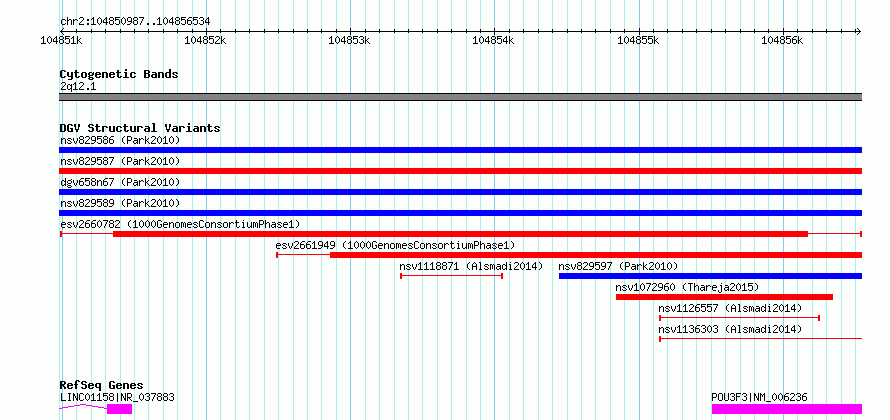Click the ruler's right-pointing arrowhead
Viewport: 890px width, 420px height.
858,31
